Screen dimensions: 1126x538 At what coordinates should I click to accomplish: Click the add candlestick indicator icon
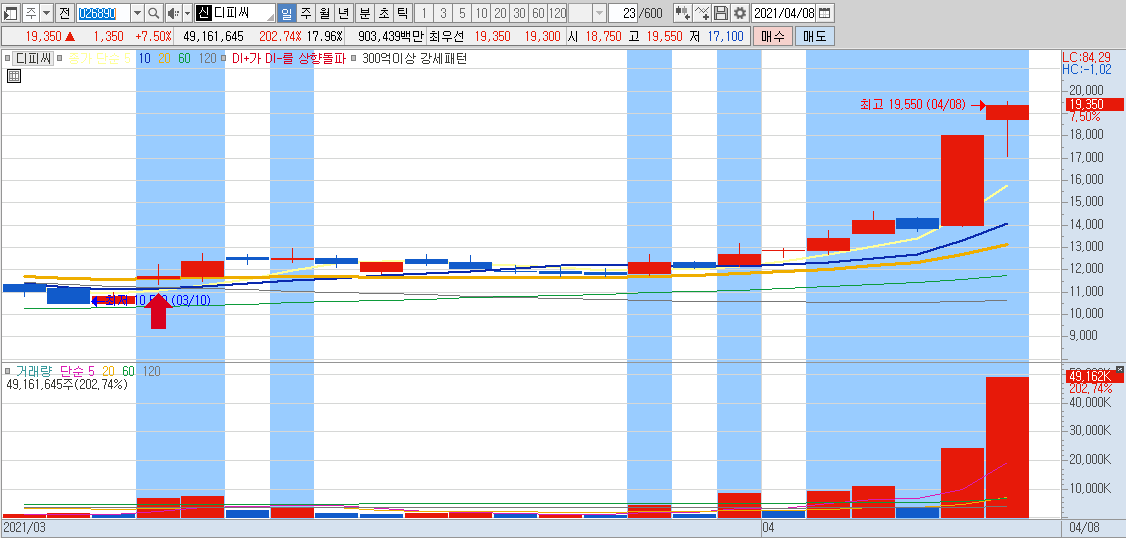pyautogui.click(x=683, y=13)
